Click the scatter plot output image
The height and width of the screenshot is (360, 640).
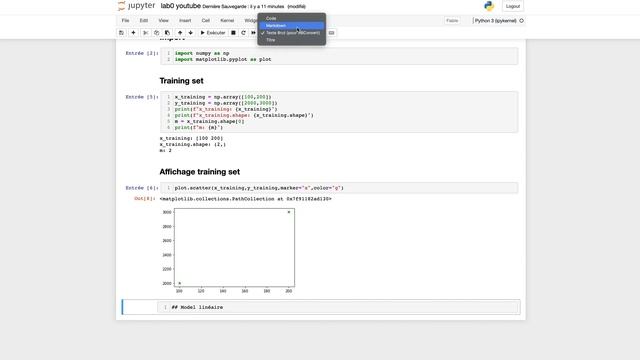pos(228,250)
